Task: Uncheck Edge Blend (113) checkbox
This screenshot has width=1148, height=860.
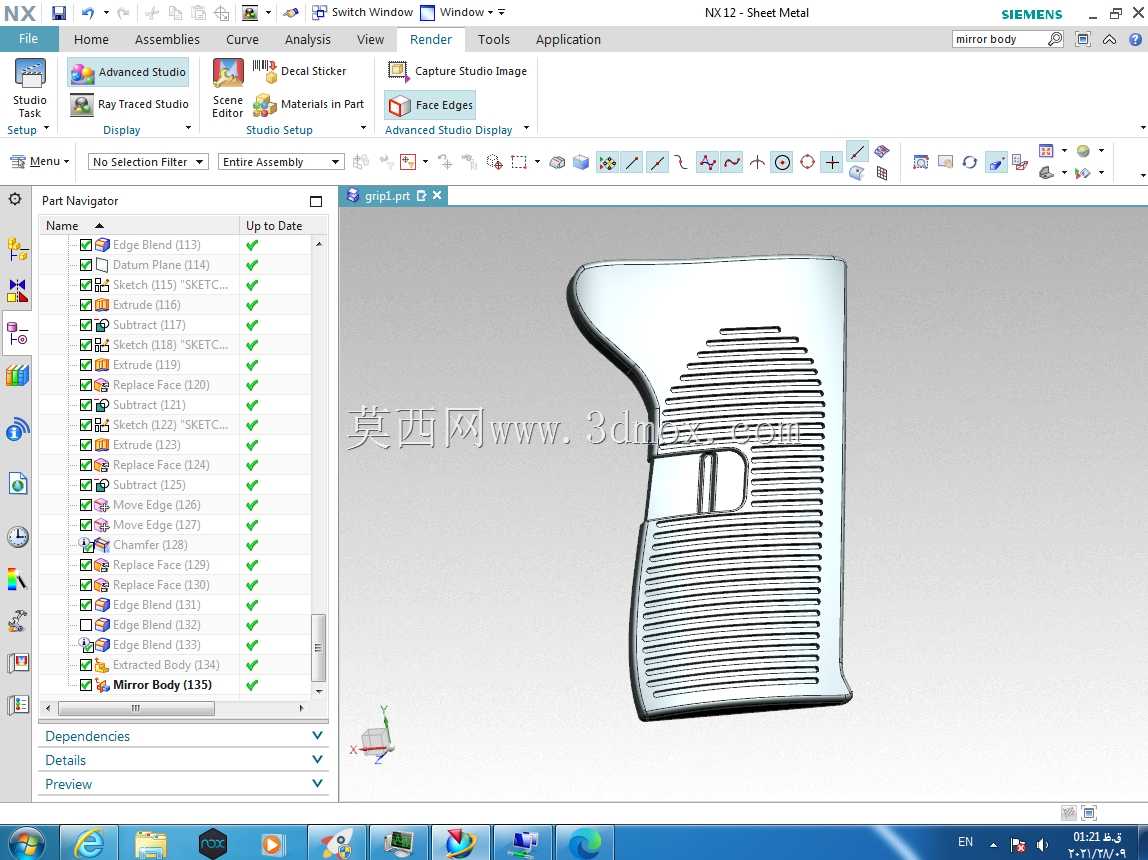Action: pyautogui.click(x=86, y=244)
